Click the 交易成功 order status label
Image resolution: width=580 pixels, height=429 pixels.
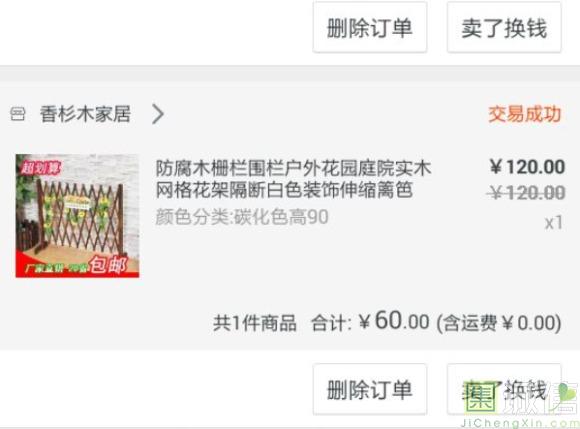click(x=525, y=114)
